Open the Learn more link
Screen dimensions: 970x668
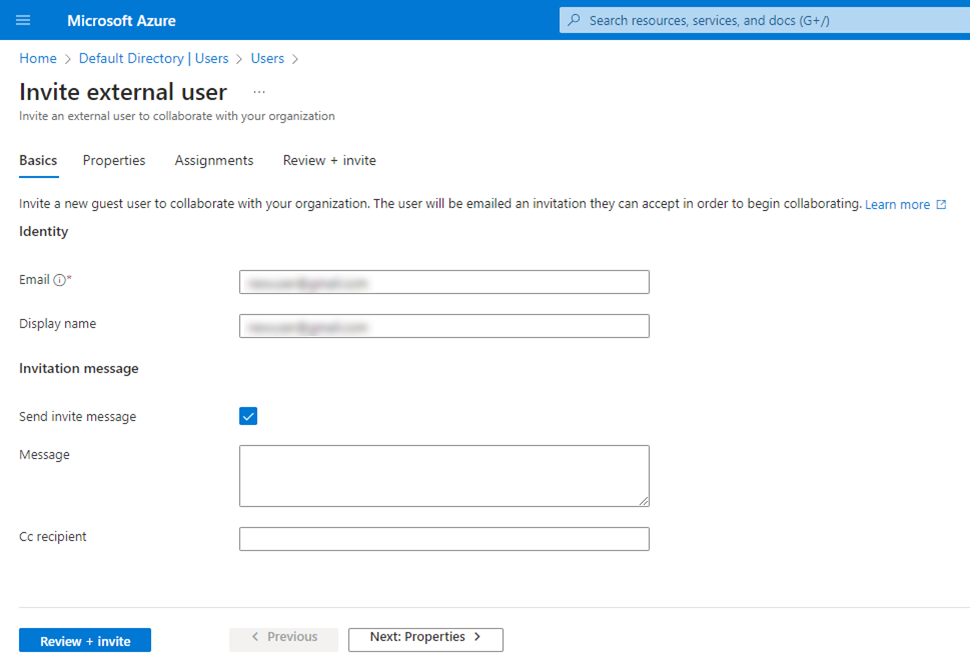click(x=896, y=203)
